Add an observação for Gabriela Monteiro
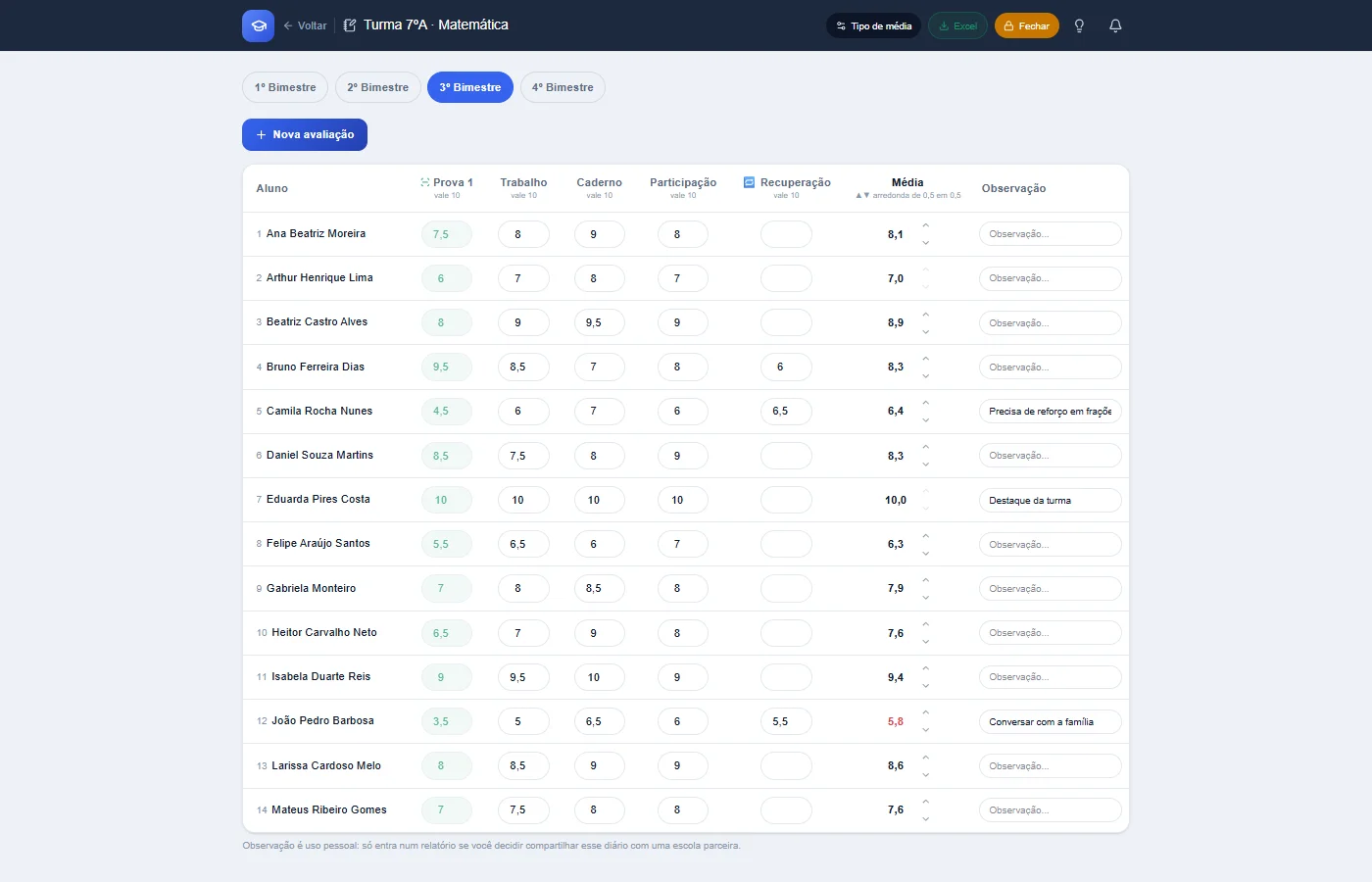1372x882 pixels. 1050,589
